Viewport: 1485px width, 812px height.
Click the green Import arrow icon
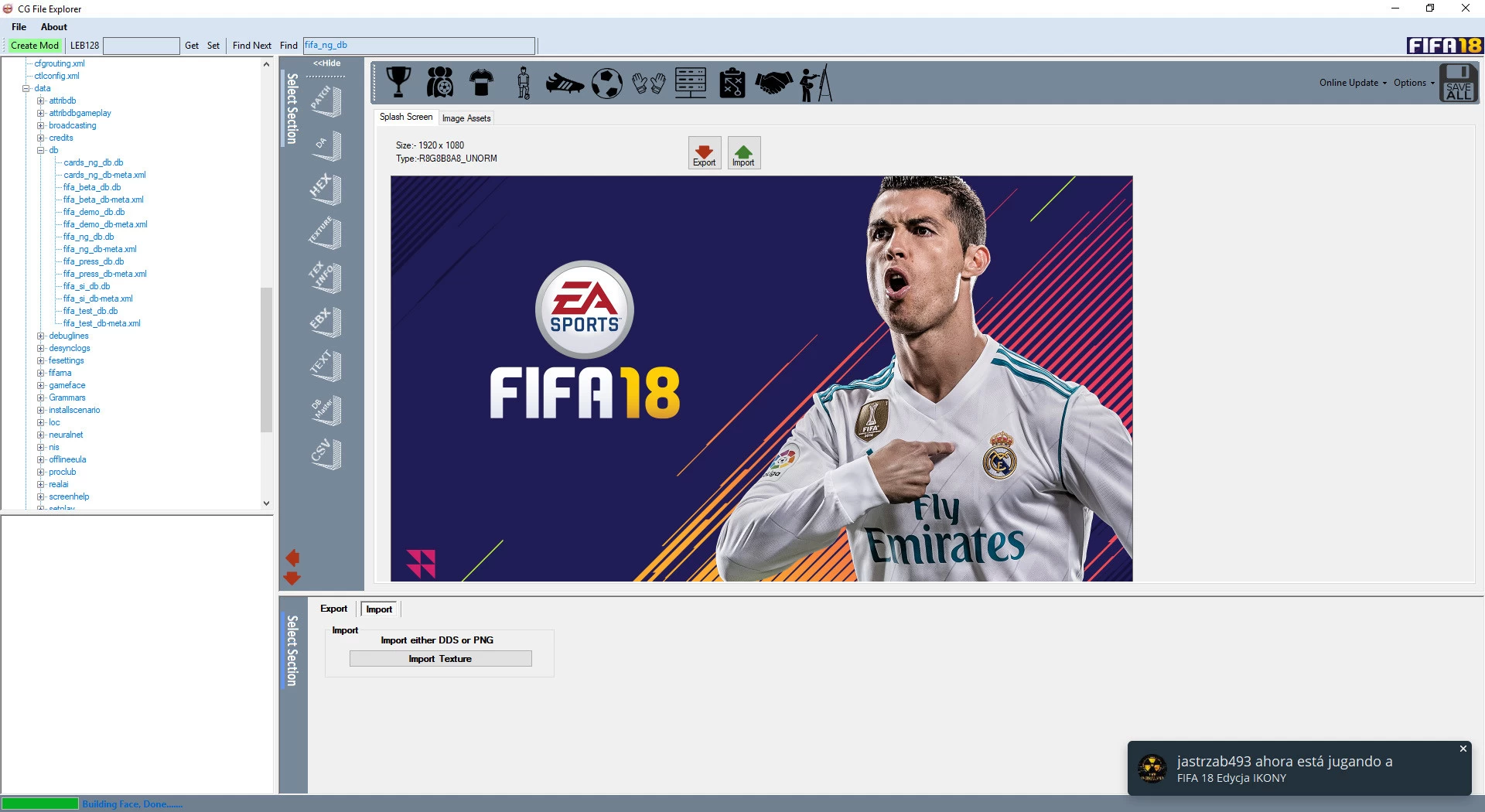(x=744, y=153)
